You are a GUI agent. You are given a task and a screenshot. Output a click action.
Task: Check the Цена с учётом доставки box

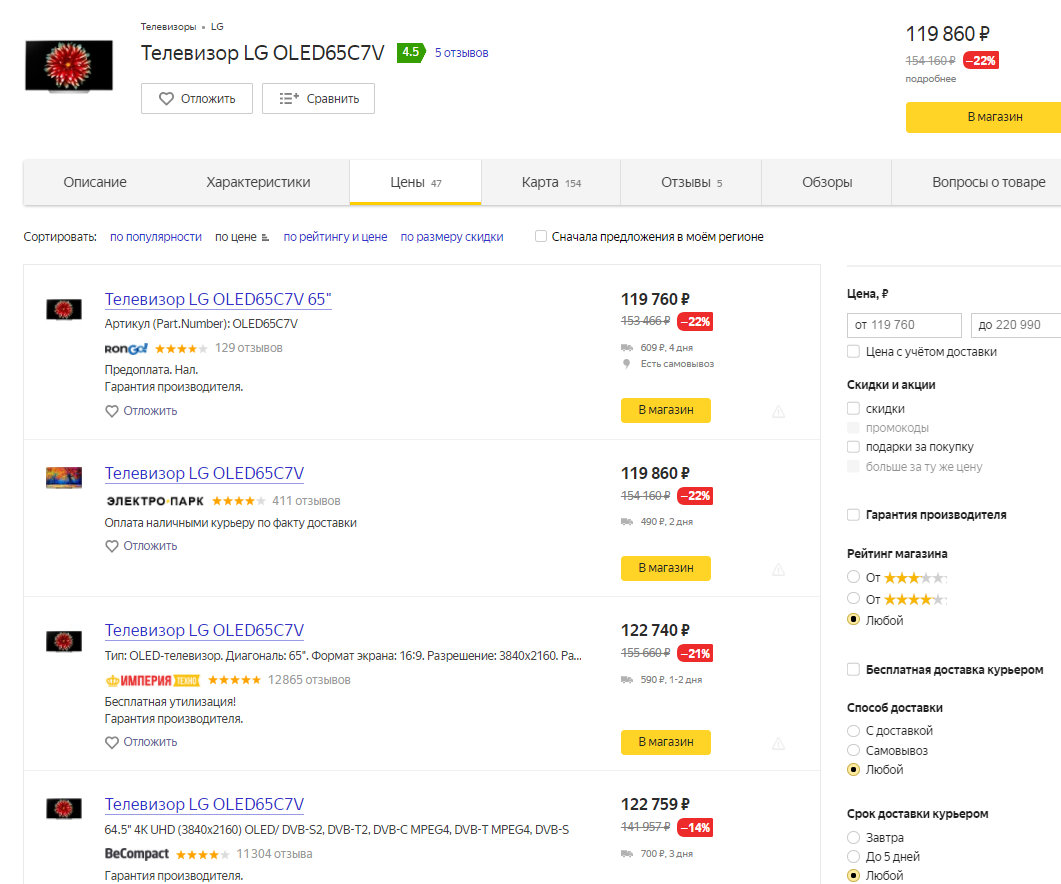tap(853, 352)
